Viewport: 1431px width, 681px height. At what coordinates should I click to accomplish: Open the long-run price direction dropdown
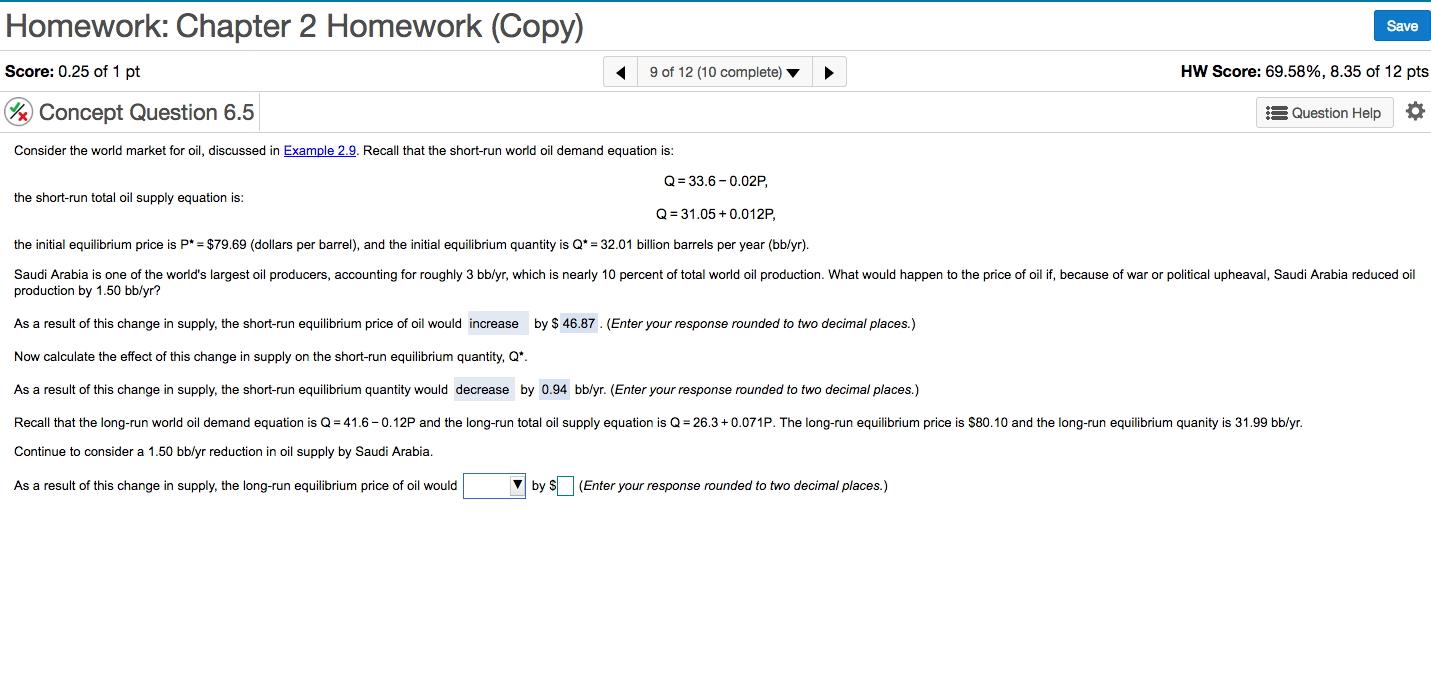coord(494,486)
